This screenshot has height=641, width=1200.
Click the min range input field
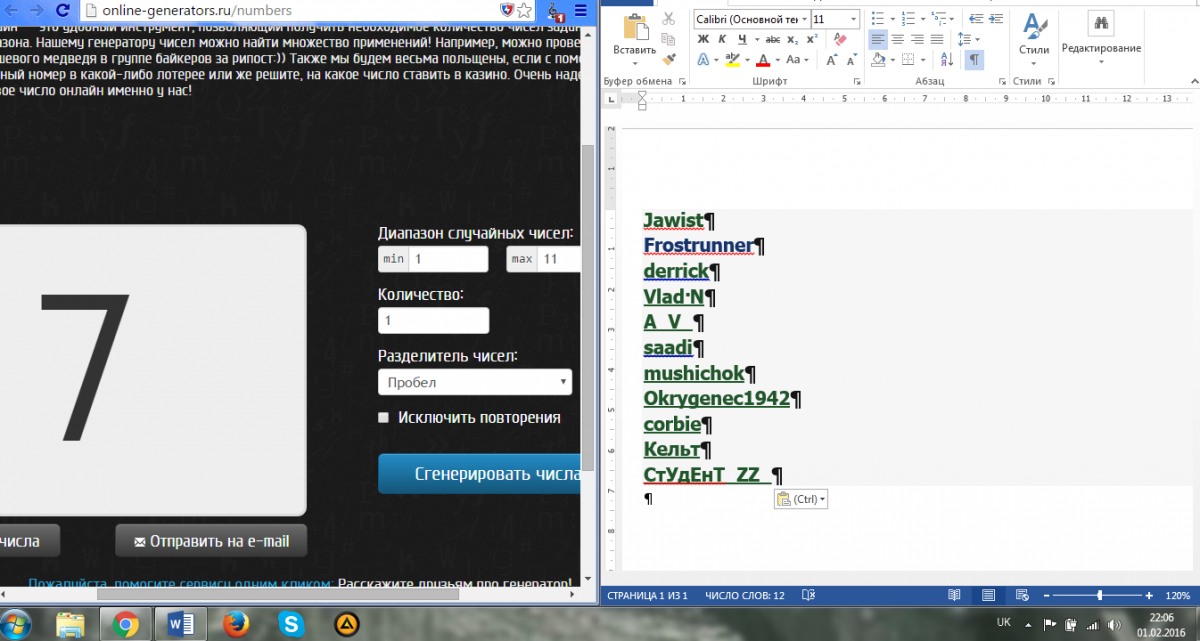(x=447, y=259)
